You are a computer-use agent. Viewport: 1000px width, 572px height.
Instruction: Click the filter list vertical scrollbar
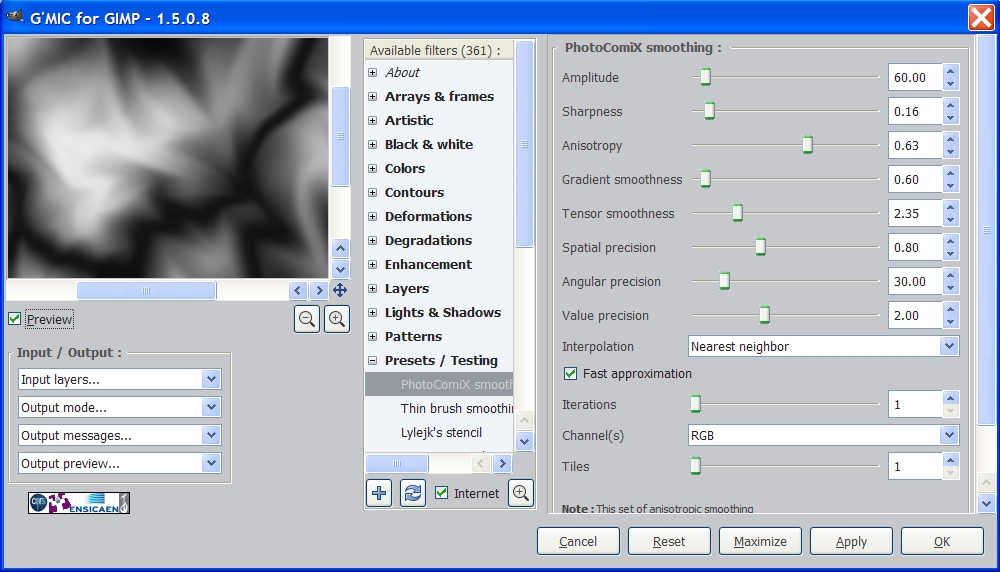click(525, 144)
